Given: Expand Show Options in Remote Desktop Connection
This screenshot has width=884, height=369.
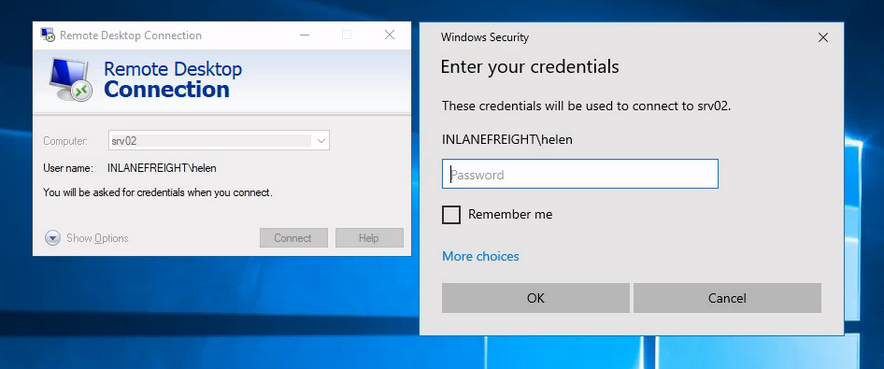Looking at the screenshot, I should tap(86, 238).
